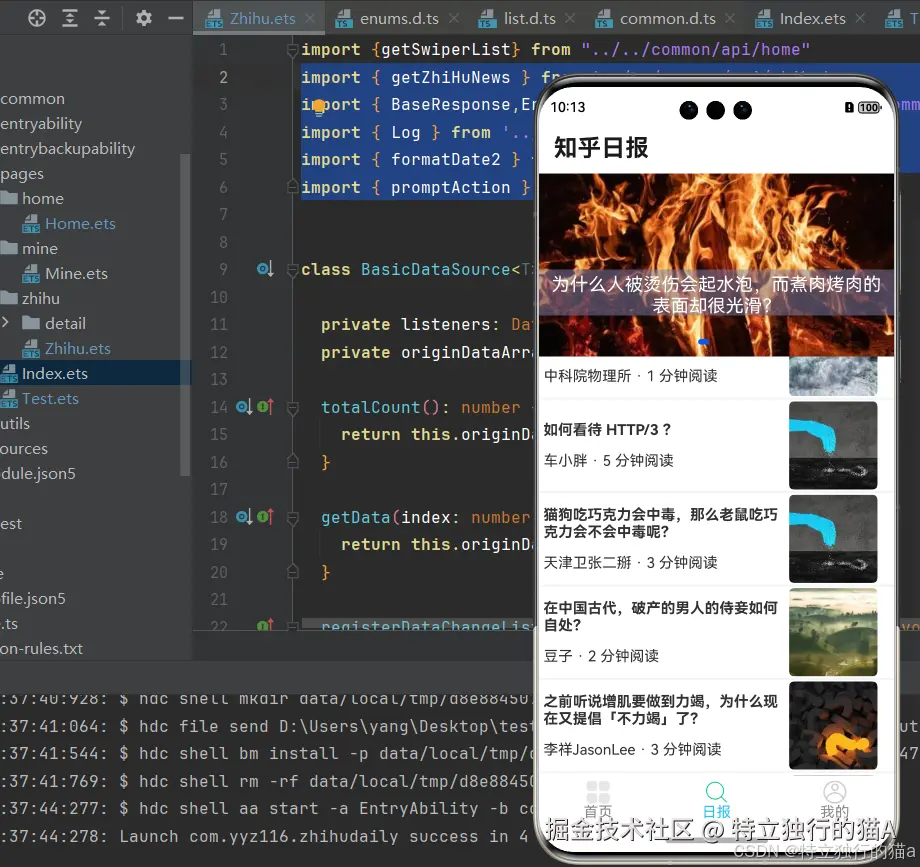Select entrybackupability in project tree
920x867 pixels.
tap(67, 148)
